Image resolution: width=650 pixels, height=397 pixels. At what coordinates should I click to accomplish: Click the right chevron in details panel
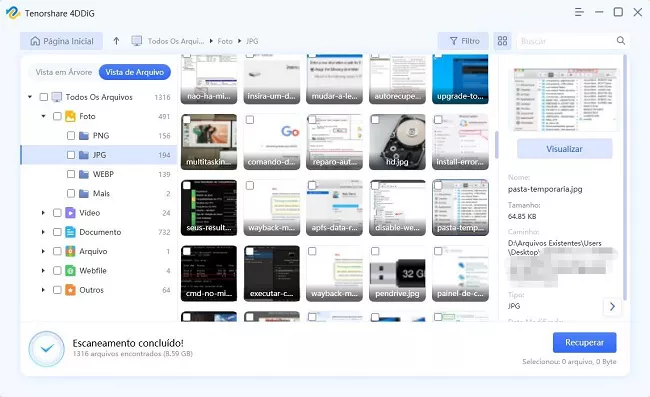coord(612,306)
